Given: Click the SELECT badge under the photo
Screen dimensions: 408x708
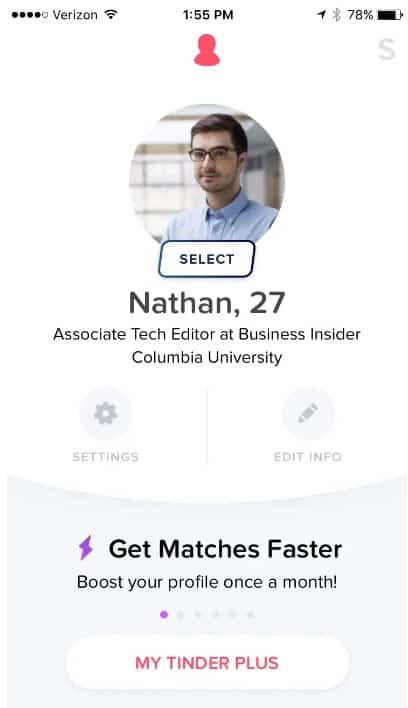Looking at the screenshot, I should coord(207,259).
